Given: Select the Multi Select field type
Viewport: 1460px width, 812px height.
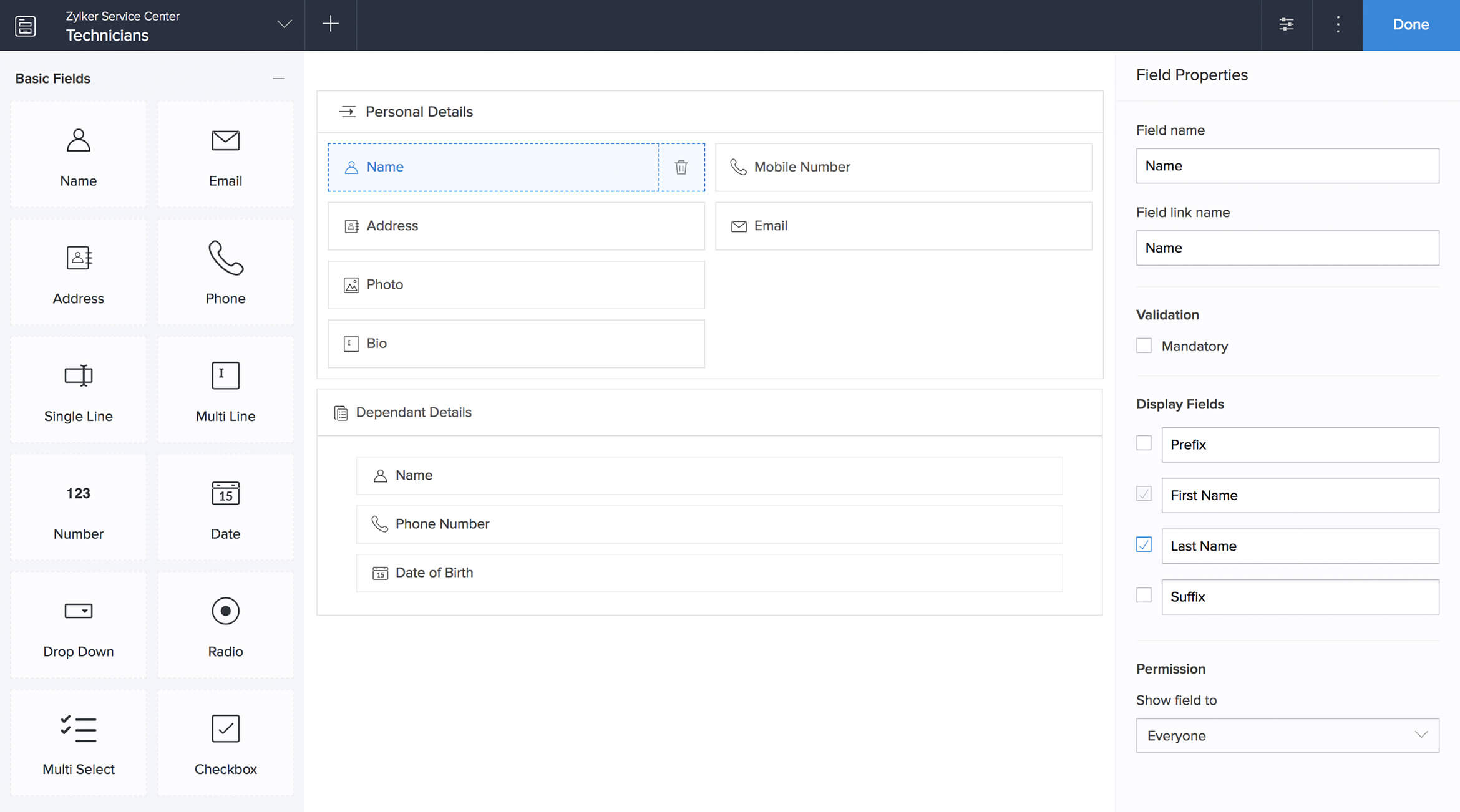Looking at the screenshot, I should (x=78, y=742).
